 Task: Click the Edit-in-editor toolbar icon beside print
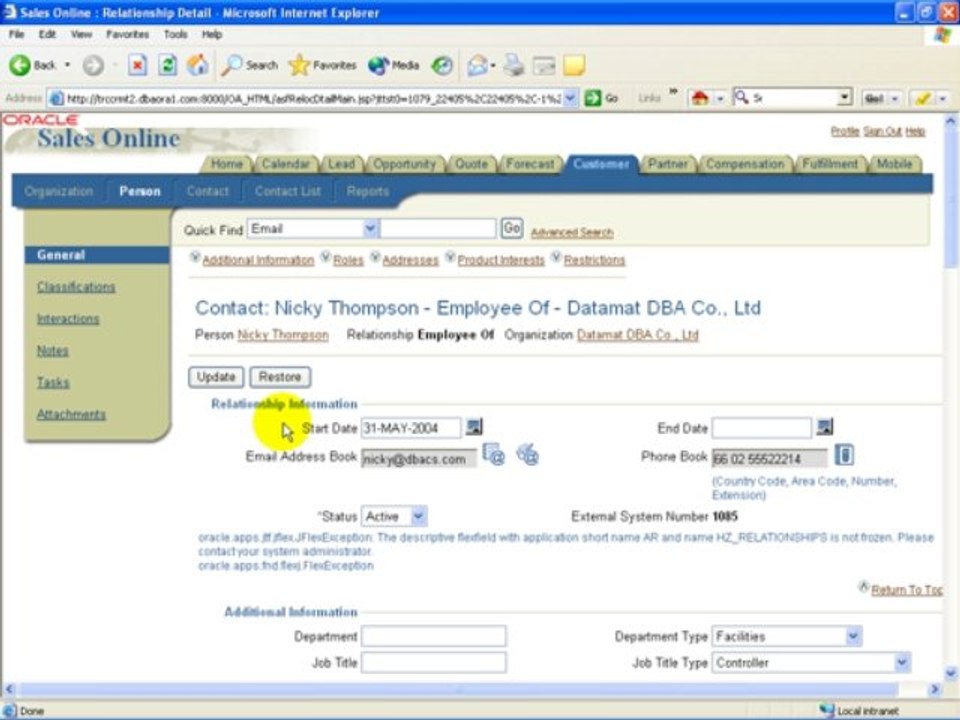544,65
